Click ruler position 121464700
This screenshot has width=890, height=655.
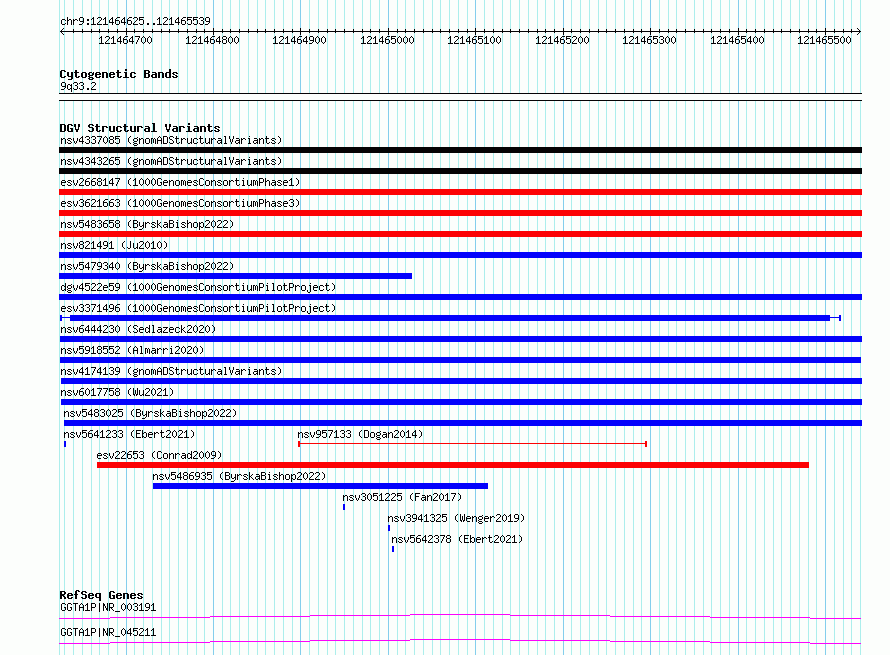click(125, 40)
